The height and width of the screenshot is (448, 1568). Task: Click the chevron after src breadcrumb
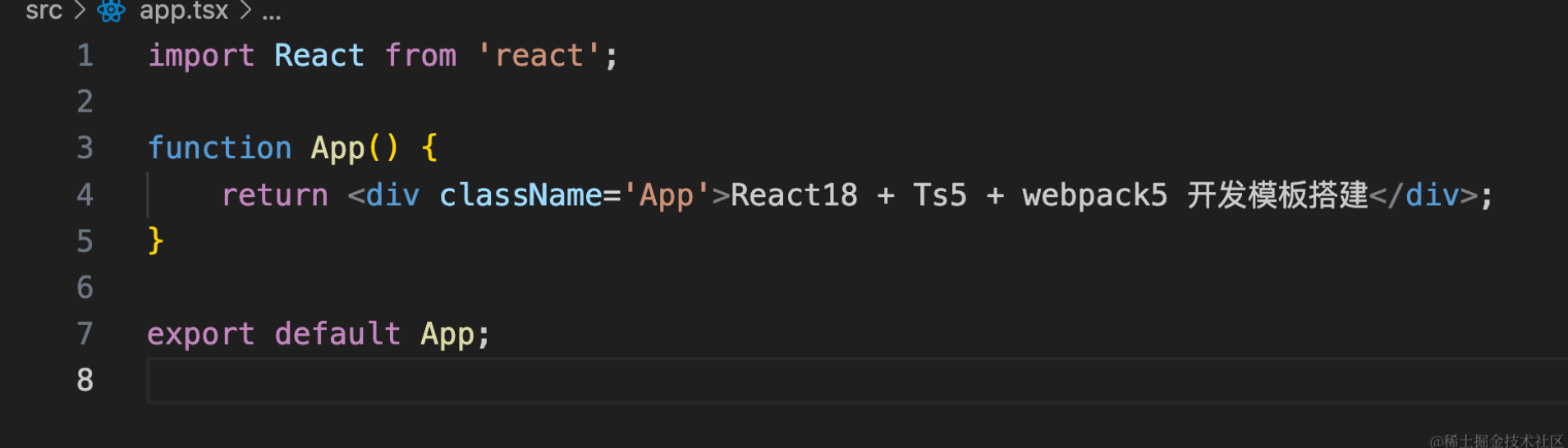[x=80, y=11]
